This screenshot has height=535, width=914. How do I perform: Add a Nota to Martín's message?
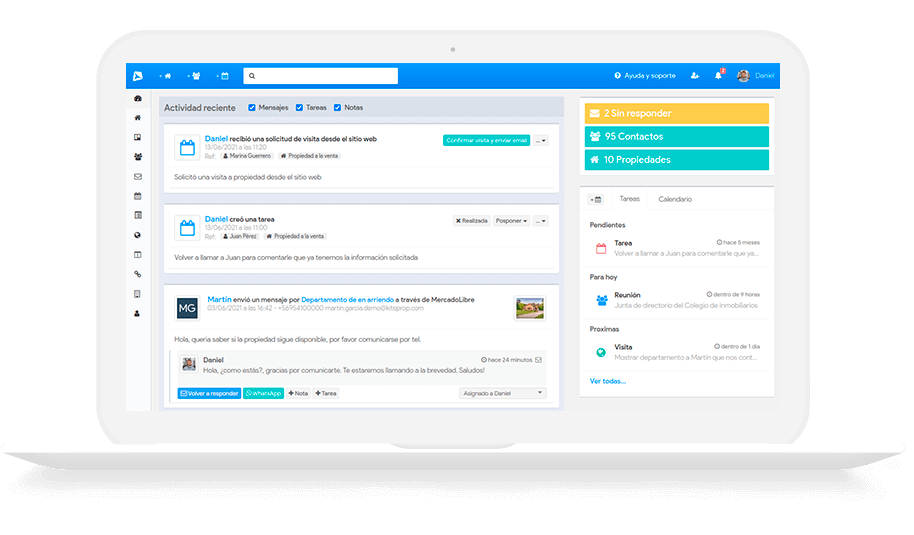(298, 393)
